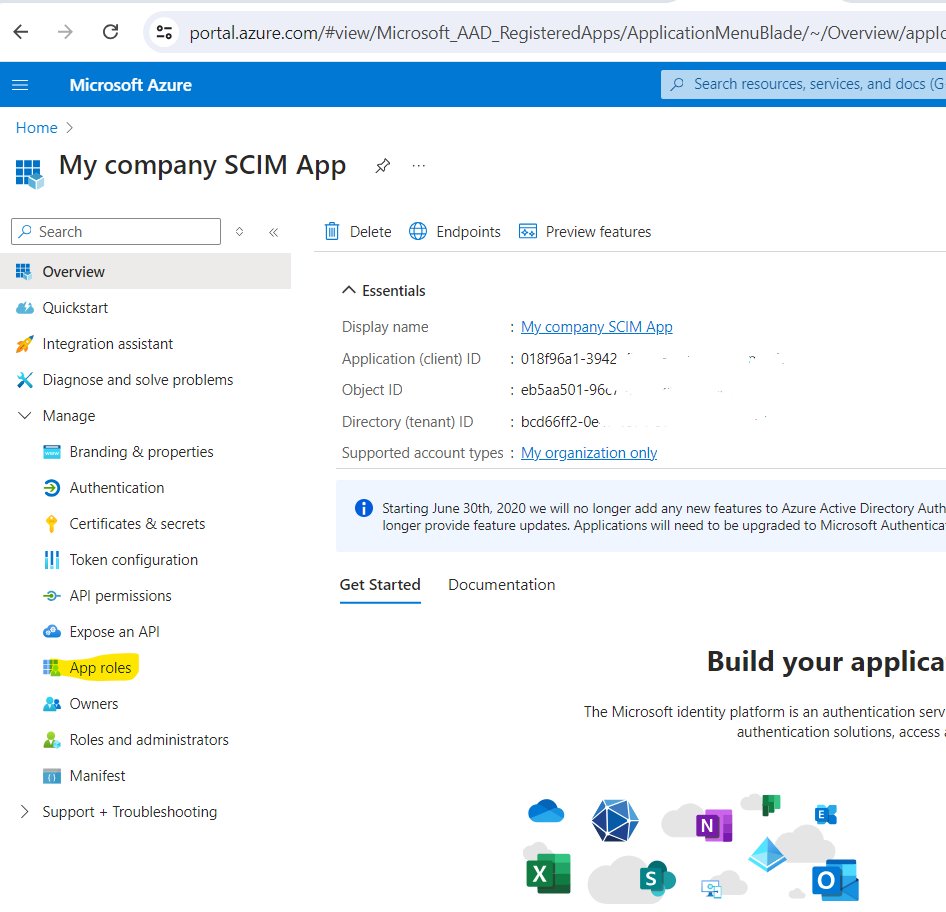Viewport: 946px width, 912px height.
Task: Click the Application (client) ID value
Action: coord(568,359)
